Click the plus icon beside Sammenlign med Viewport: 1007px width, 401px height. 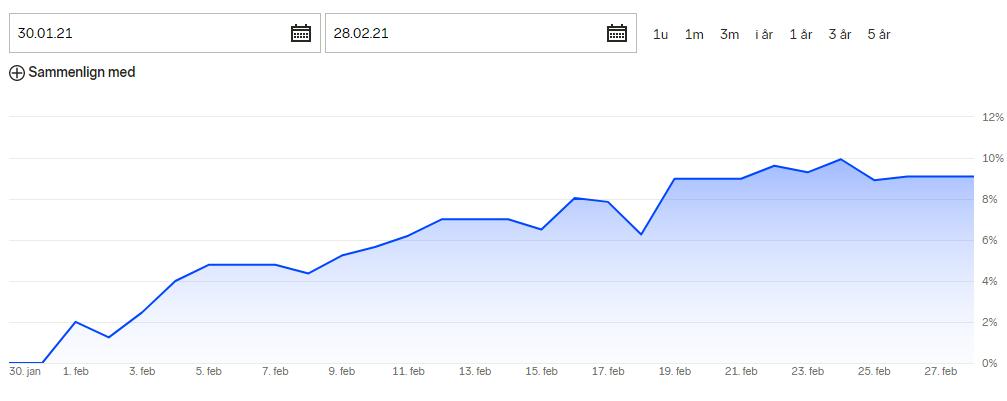click(x=17, y=73)
